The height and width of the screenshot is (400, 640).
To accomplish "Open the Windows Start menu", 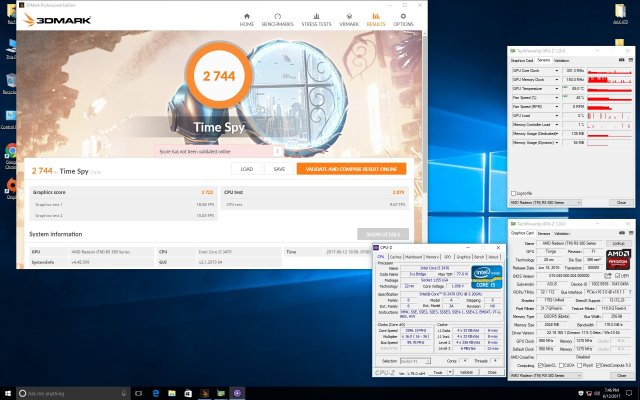I will [x=8, y=393].
